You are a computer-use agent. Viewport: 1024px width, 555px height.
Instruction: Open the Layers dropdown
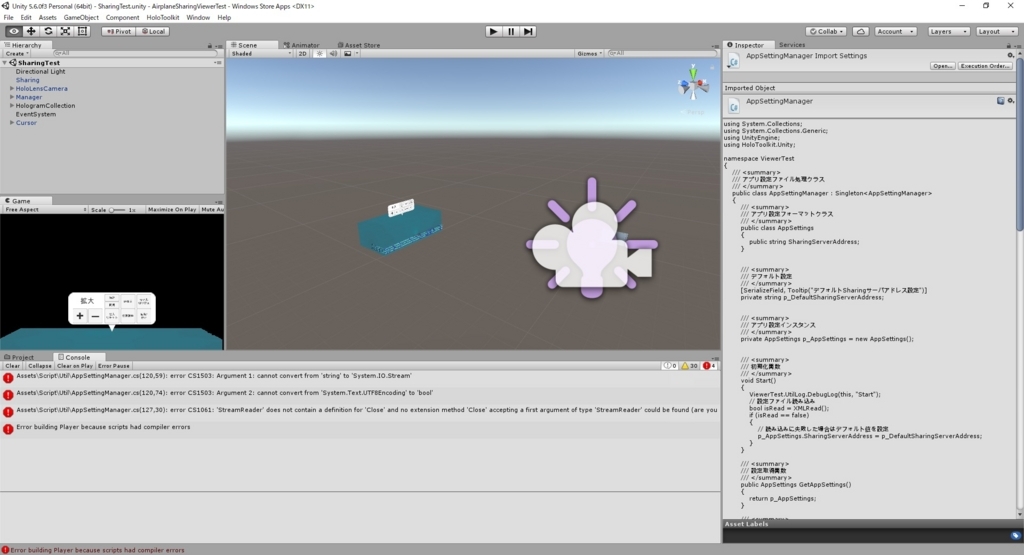(948, 31)
